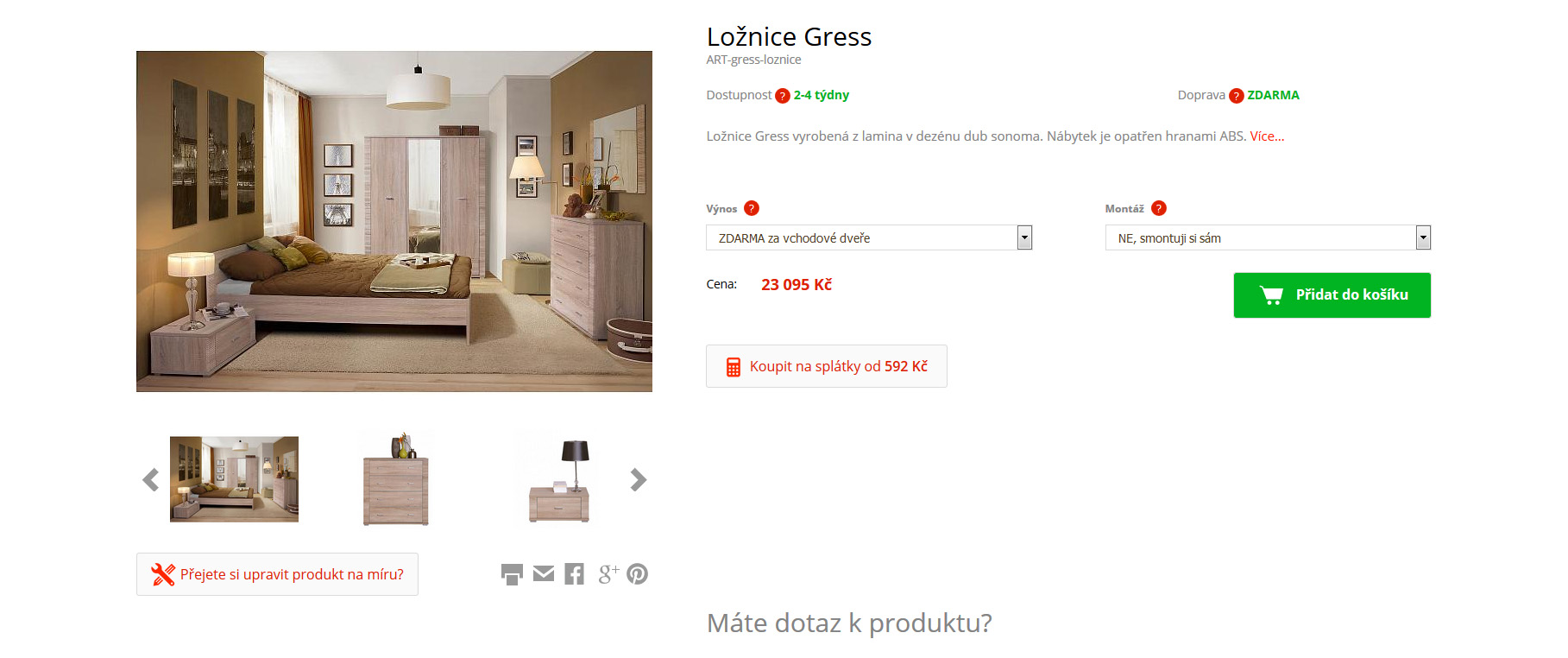Expand the Montáž assembly dropdown

pyautogui.click(x=1268, y=237)
